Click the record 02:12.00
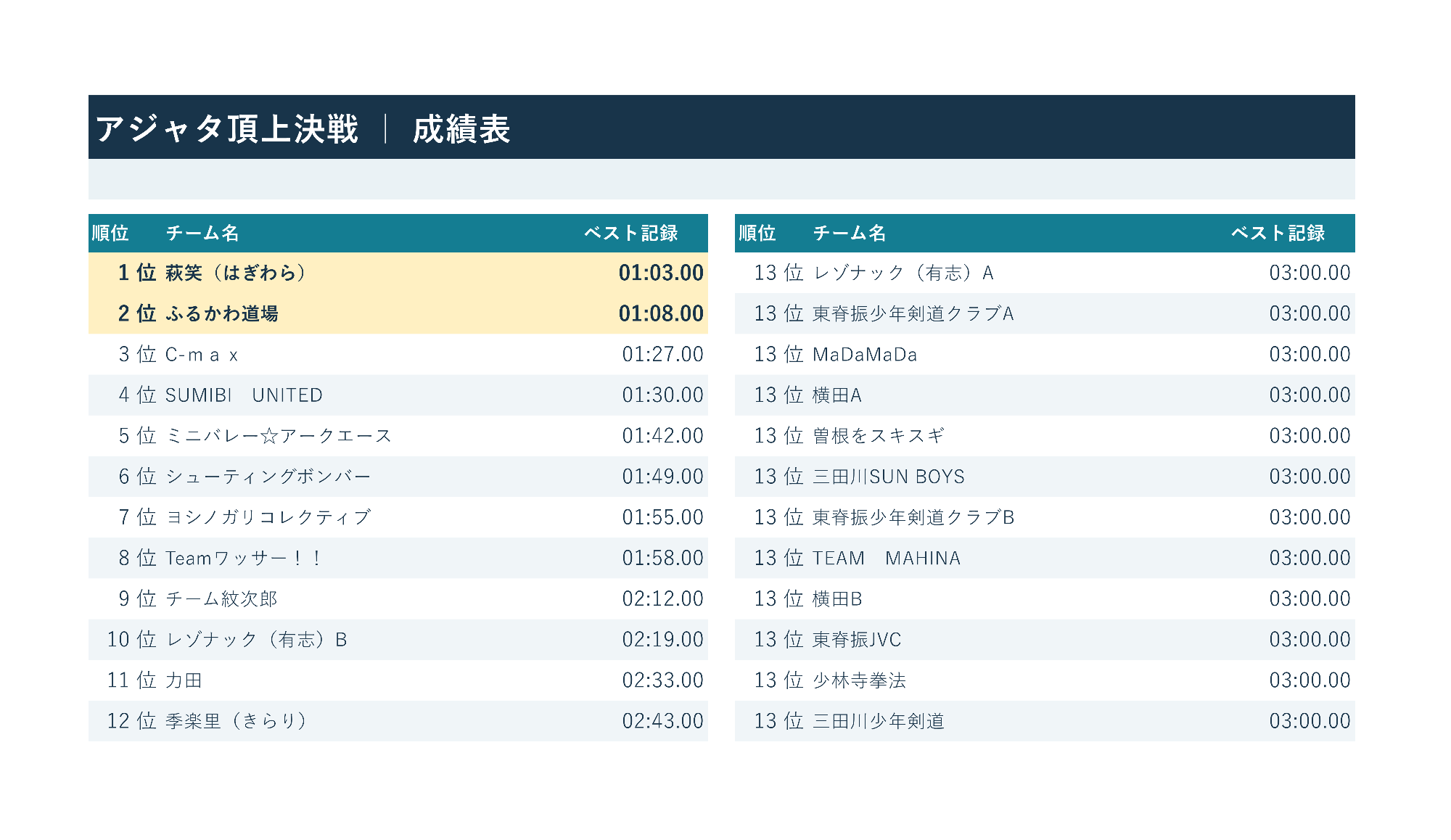This screenshot has height=840, width=1451. [x=662, y=598]
